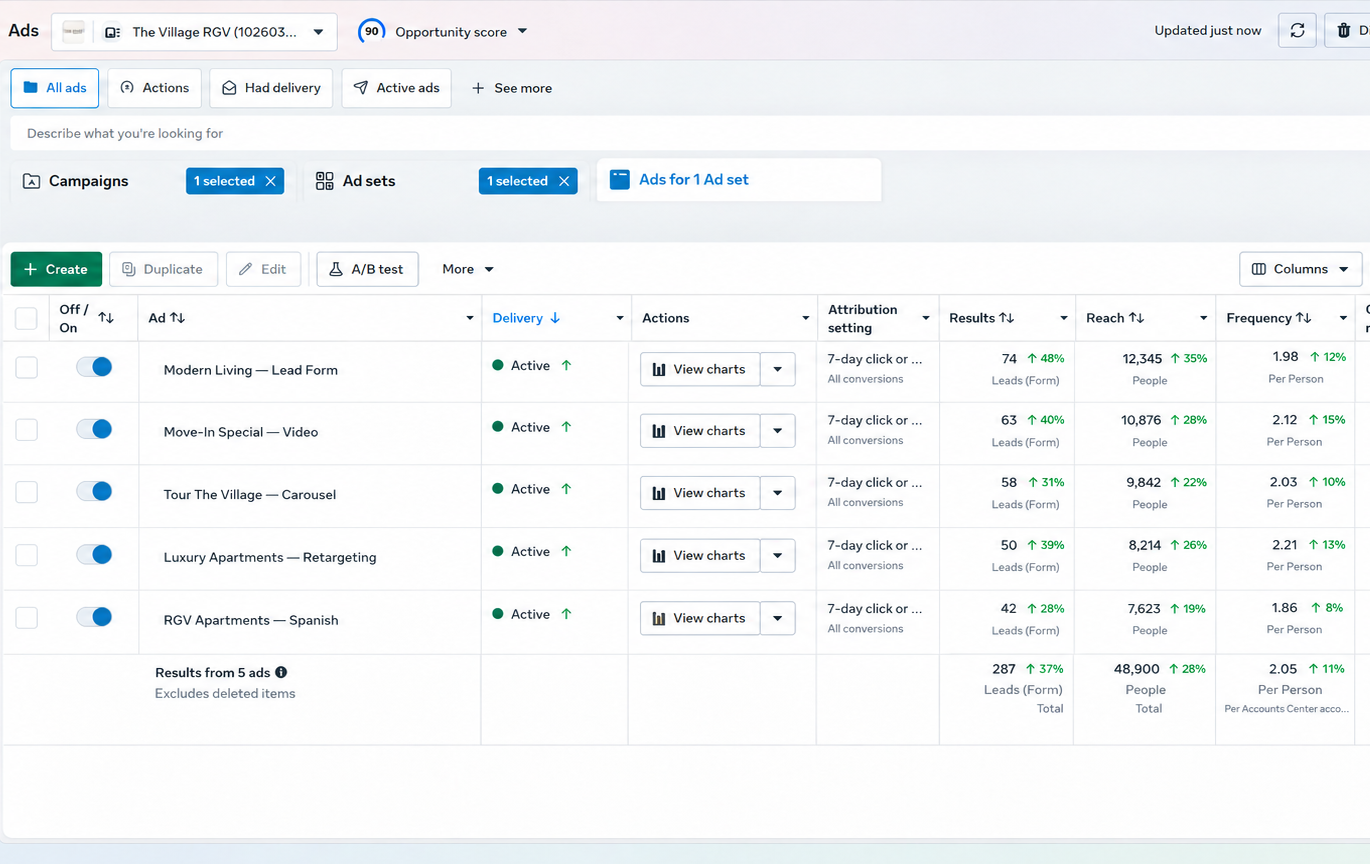Open View charts for Luxury Apartments — Retargeting

700,555
